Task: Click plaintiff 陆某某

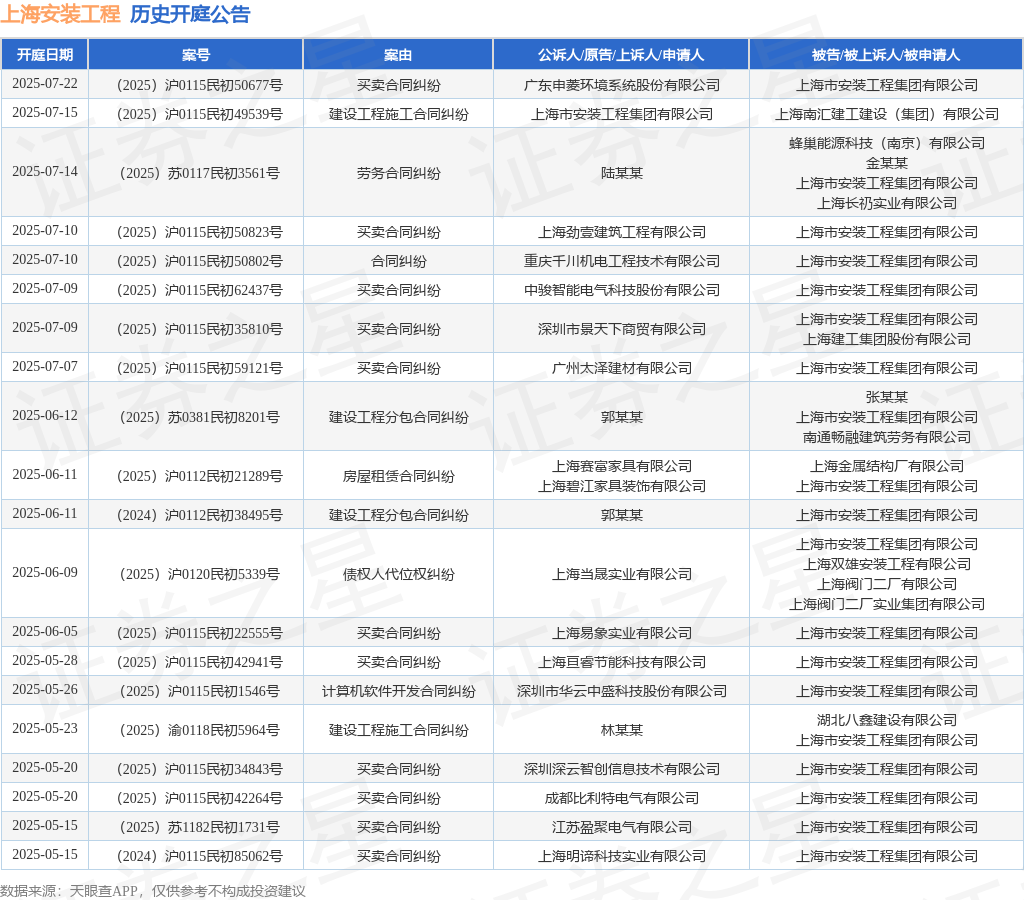Action: click(622, 173)
